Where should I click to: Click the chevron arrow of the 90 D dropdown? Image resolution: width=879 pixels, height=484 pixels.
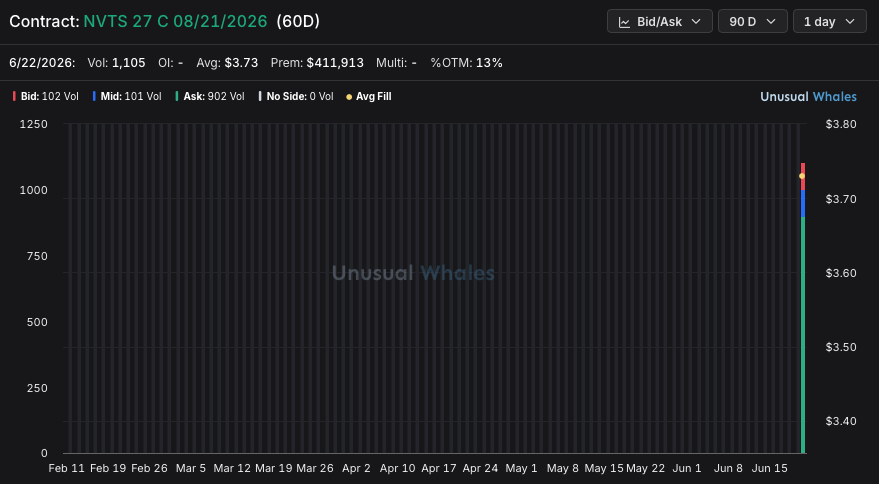pyautogui.click(x=771, y=21)
